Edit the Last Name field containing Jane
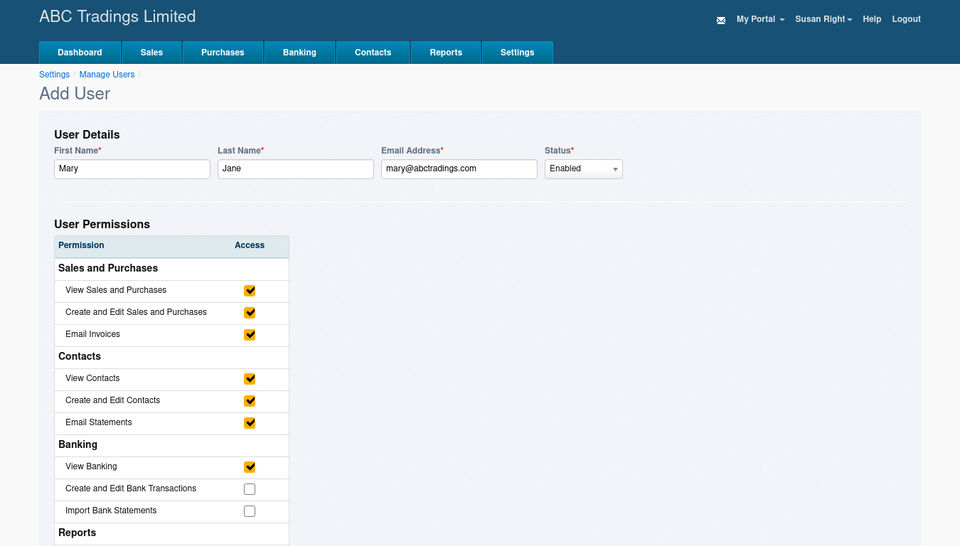 [x=295, y=169]
